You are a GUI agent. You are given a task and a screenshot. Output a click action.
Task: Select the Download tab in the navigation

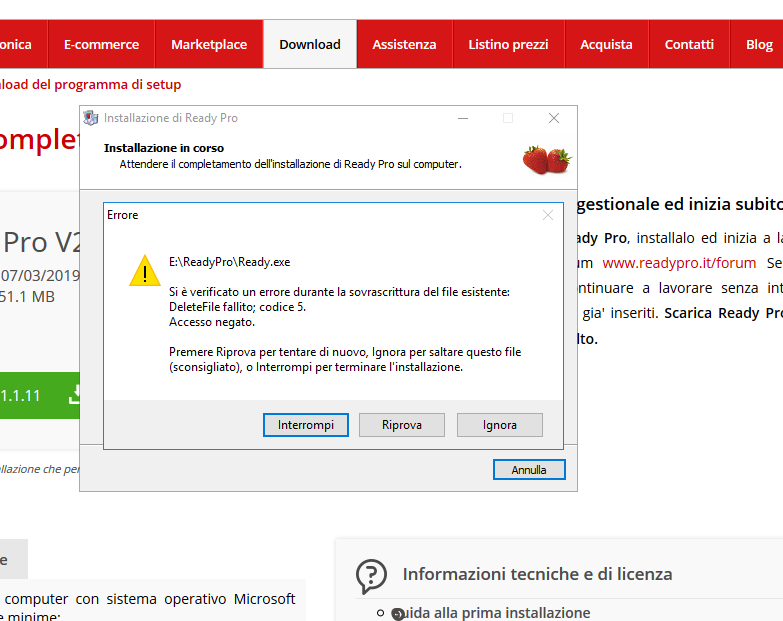pyautogui.click(x=310, y=44)
